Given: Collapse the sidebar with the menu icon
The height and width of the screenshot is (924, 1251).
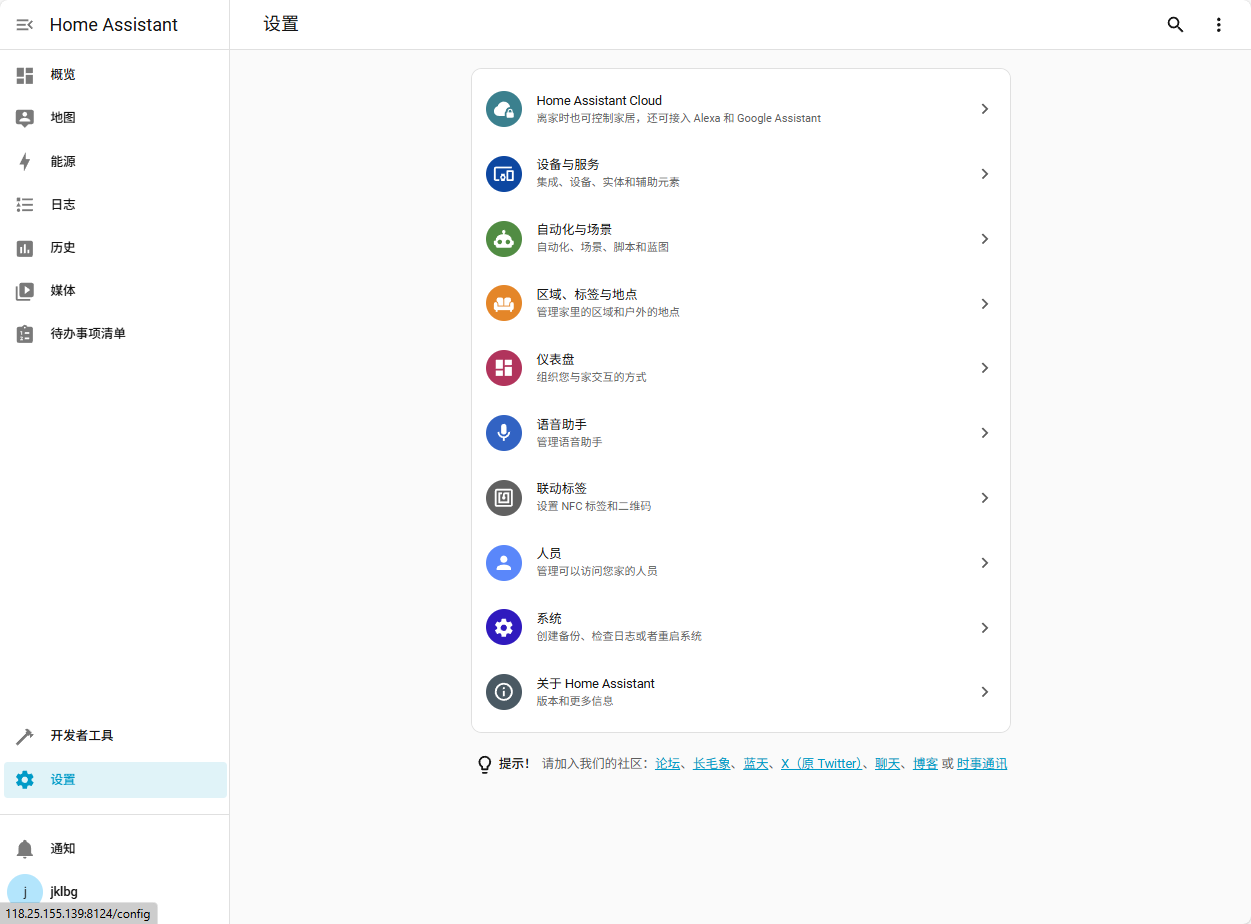Looking at the screenshot, I should (25, 25).
